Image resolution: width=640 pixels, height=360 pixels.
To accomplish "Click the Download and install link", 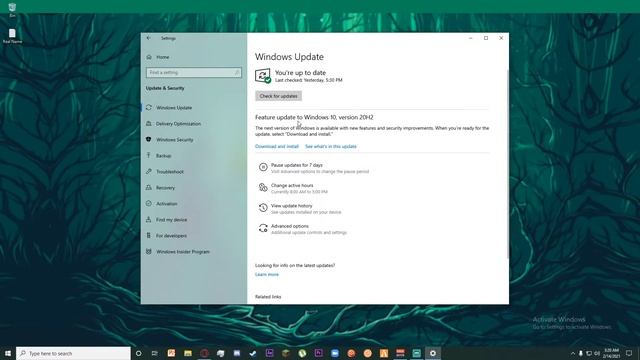I will [277, 146].
